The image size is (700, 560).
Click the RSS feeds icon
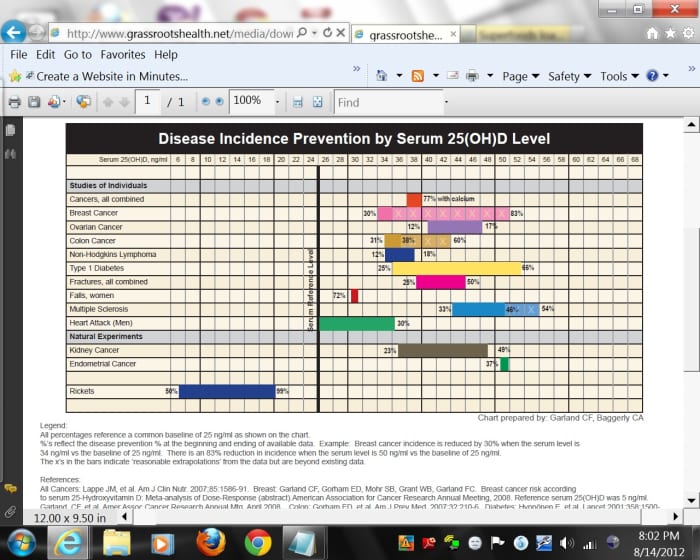pos(418,76)
